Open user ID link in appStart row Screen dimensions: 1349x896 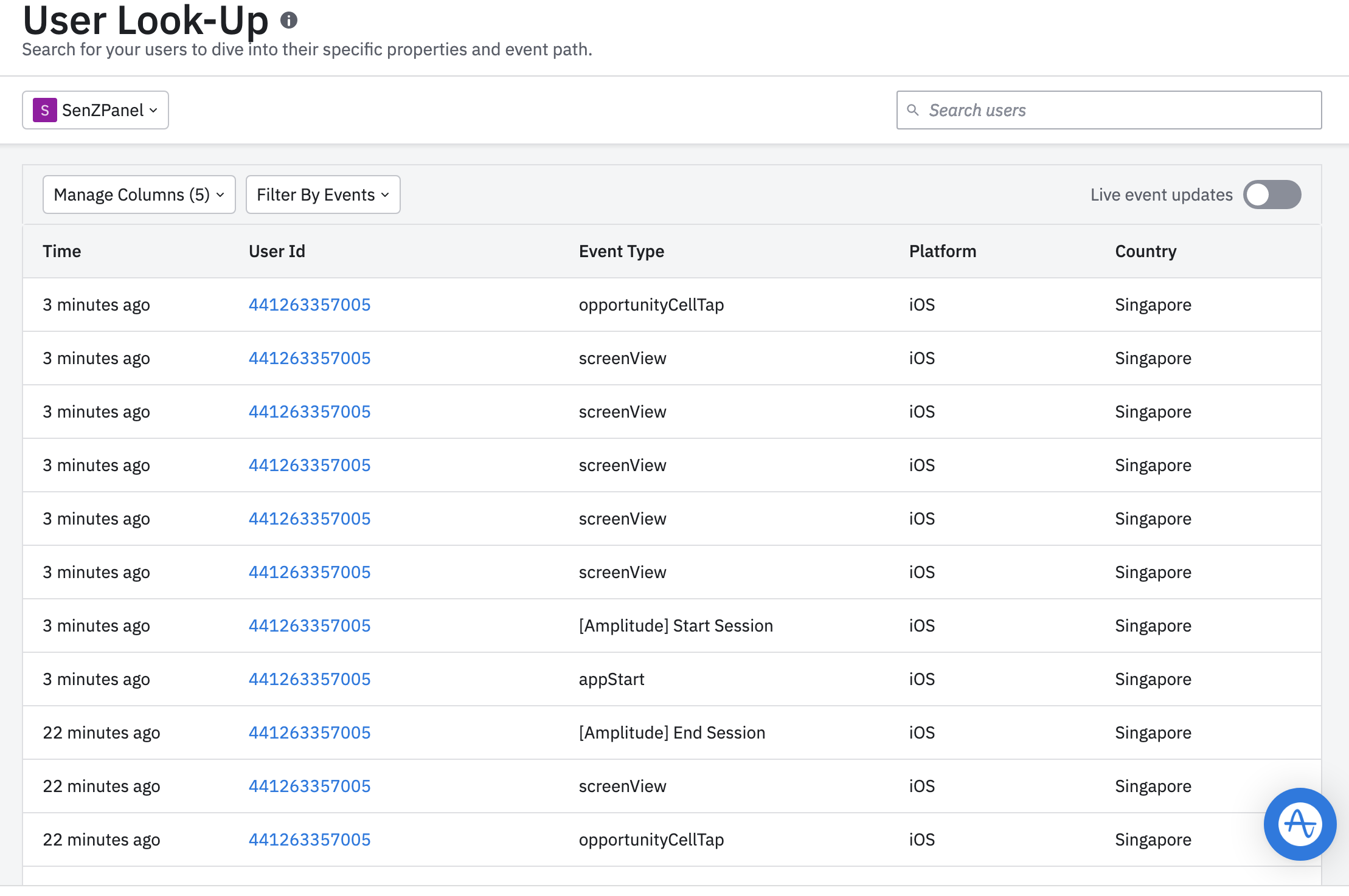click(x=310, y=679)
